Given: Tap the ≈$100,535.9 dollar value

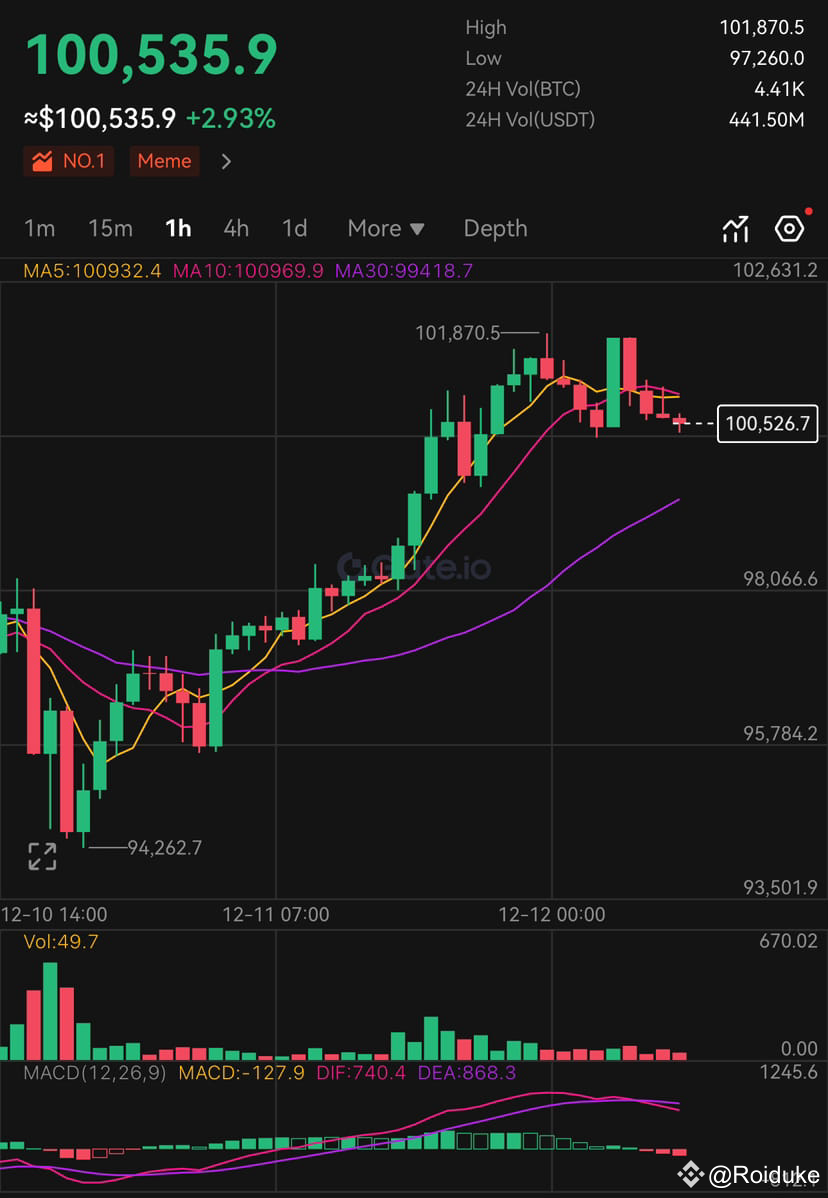Looking at the screenshot, I should 100,118.
